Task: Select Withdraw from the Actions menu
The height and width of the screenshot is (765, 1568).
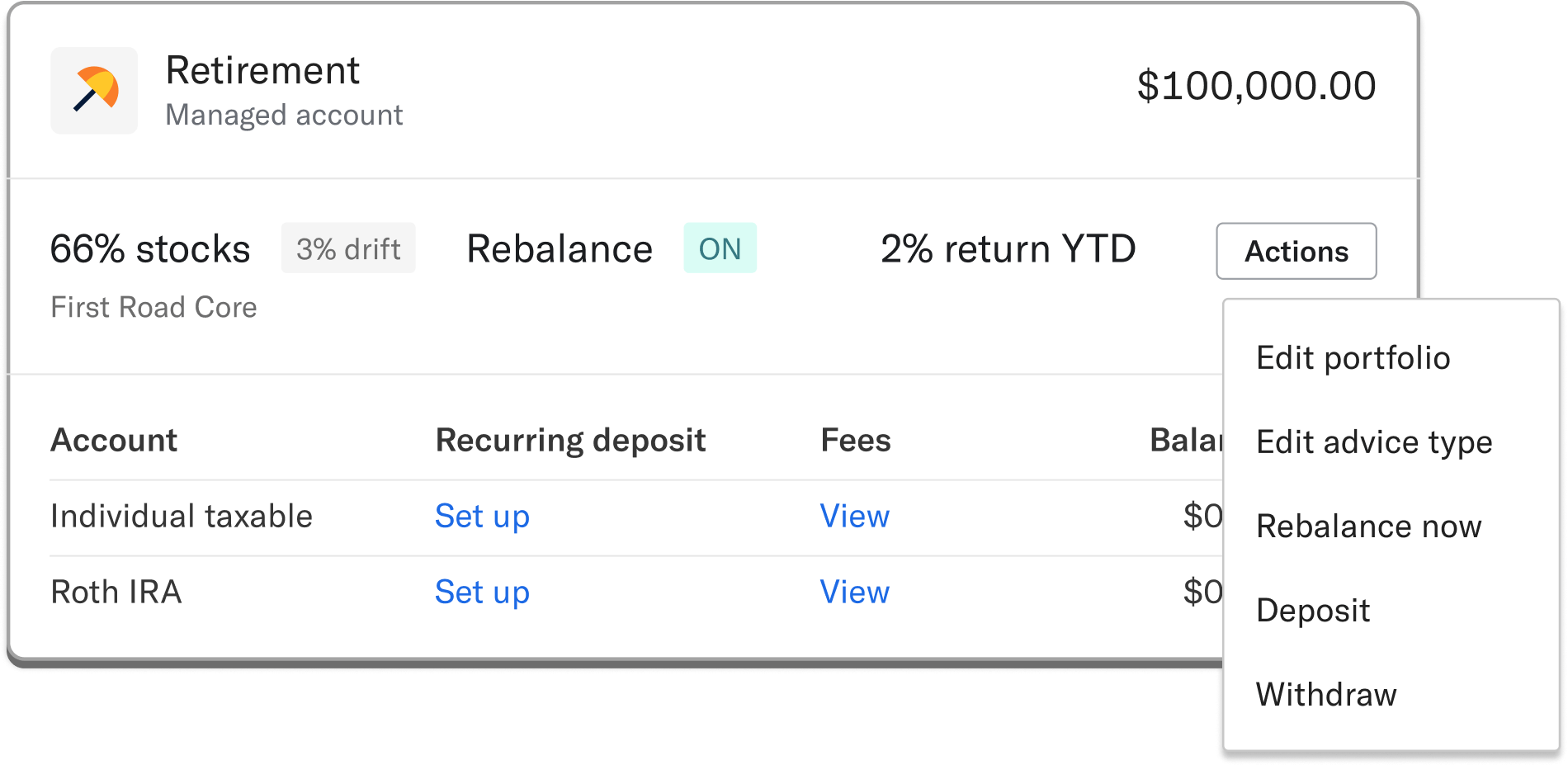Action: pos(1325,694)
